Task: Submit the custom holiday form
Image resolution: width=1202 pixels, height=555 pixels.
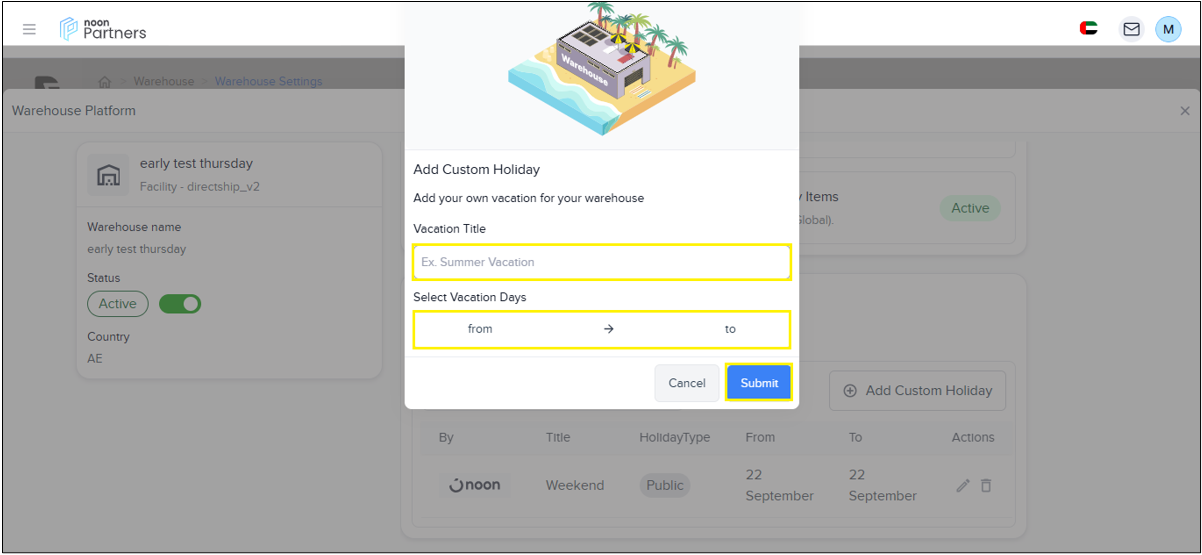Action: pos(759,383)
